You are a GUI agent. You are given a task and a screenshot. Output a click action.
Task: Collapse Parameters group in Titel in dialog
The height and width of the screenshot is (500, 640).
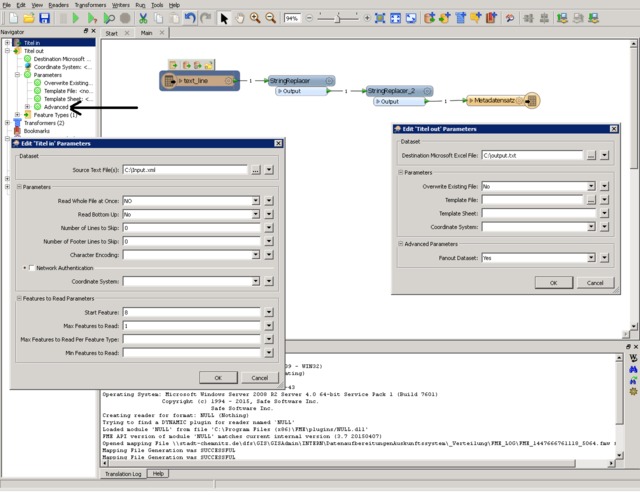tap(19, 186)
